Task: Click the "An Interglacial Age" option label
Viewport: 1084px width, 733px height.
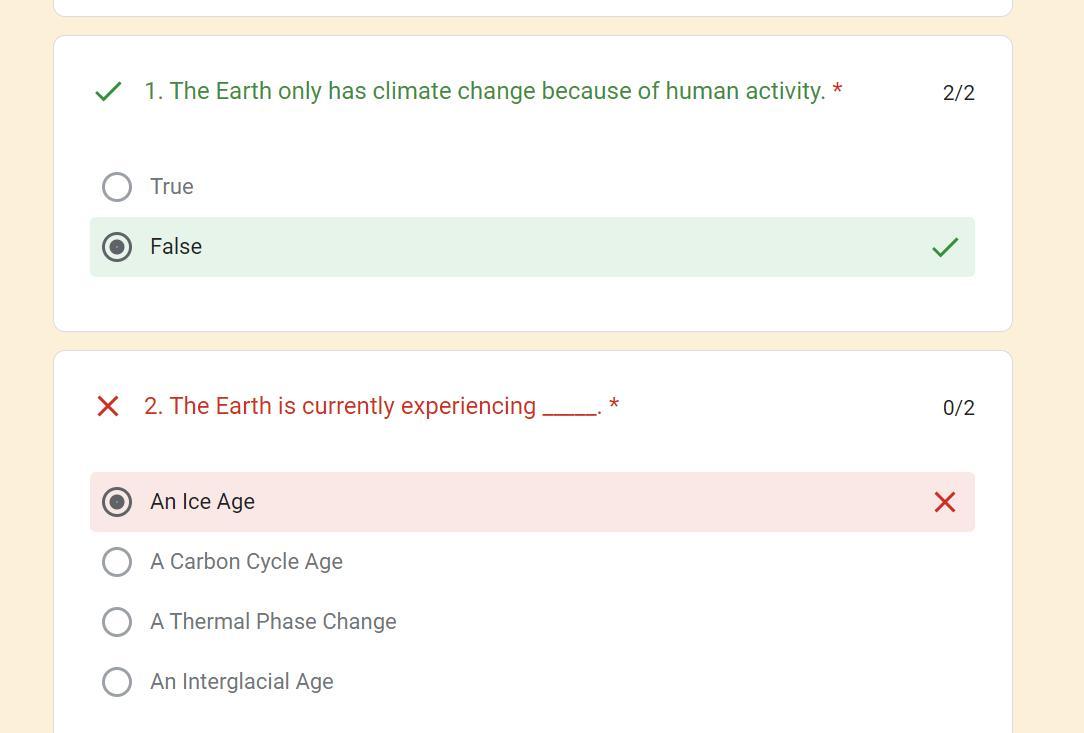Action: [242, 682]
